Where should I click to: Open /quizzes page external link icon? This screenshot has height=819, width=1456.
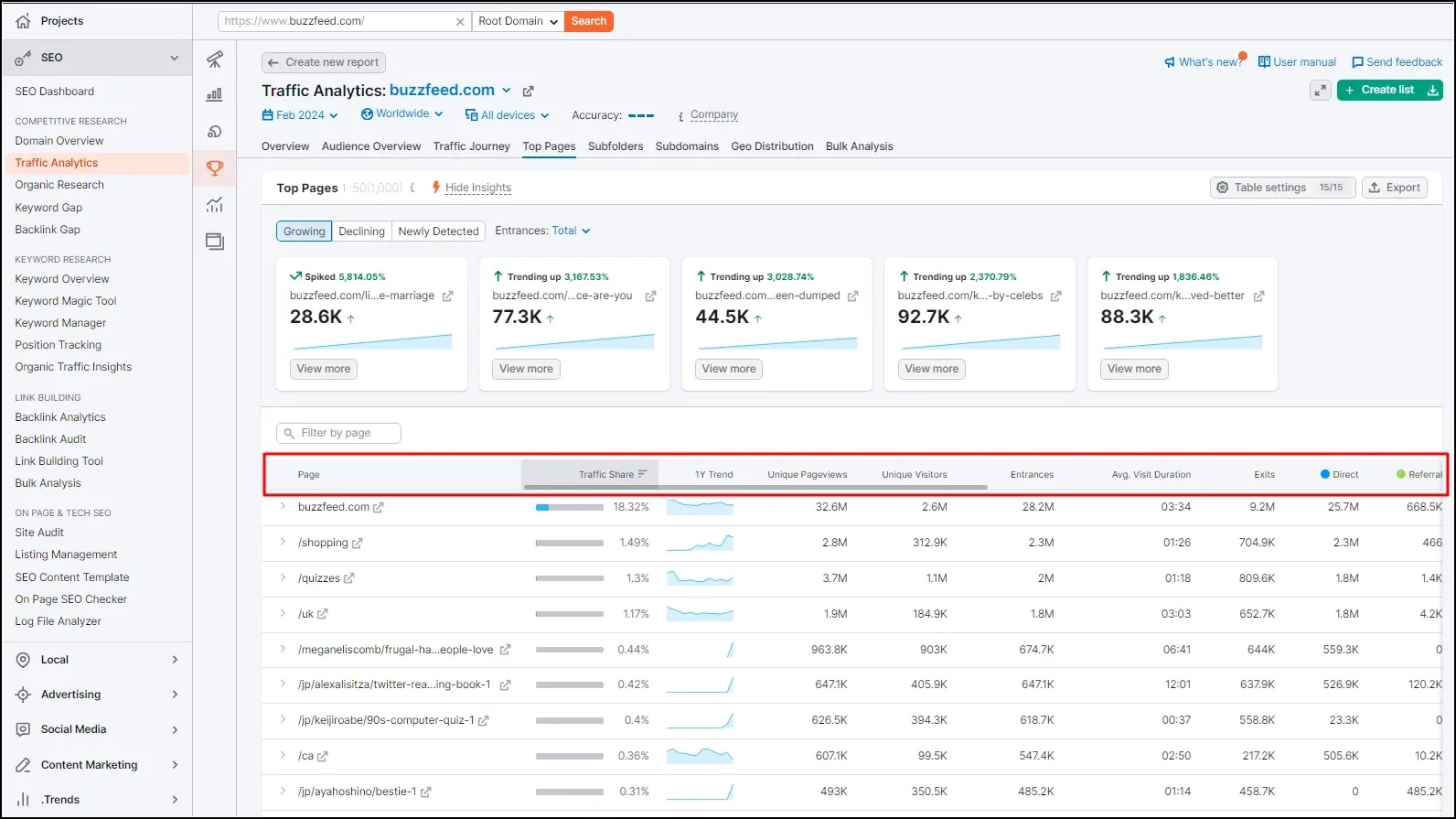click(348, 578)
